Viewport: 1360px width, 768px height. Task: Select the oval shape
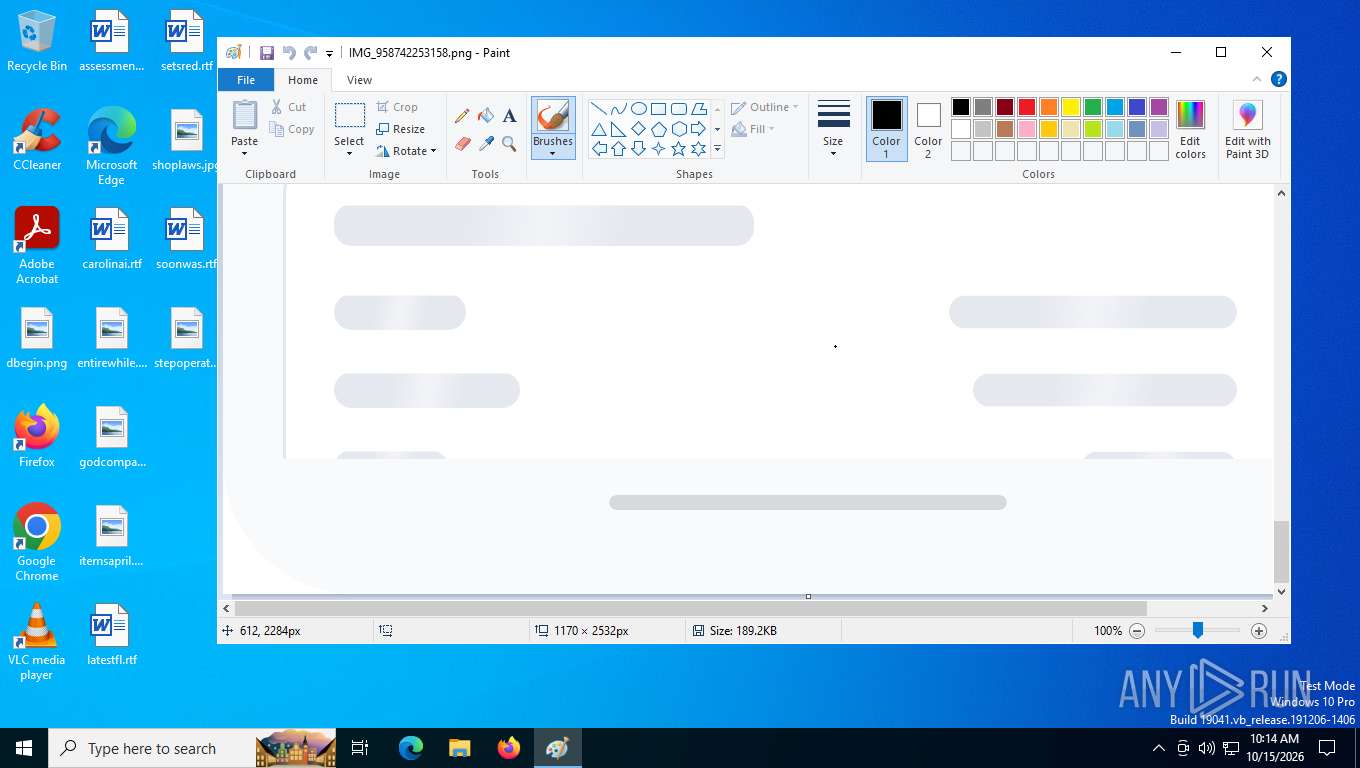point(638,109)
